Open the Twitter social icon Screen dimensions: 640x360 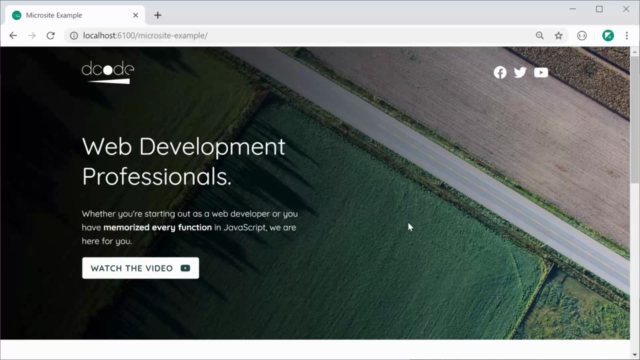pos(520,73)
